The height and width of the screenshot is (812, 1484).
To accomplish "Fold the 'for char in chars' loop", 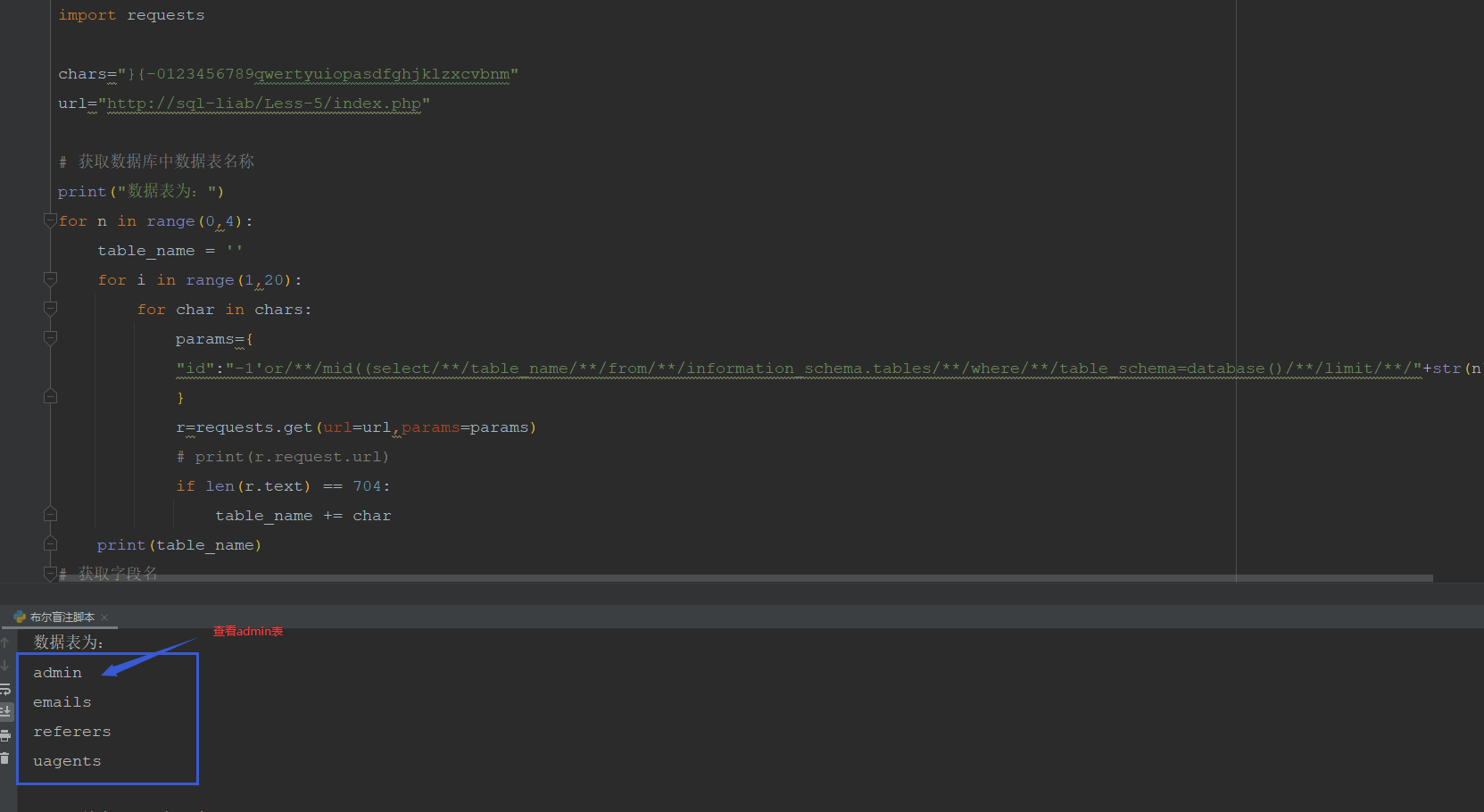I will click(x=50, y=310).
